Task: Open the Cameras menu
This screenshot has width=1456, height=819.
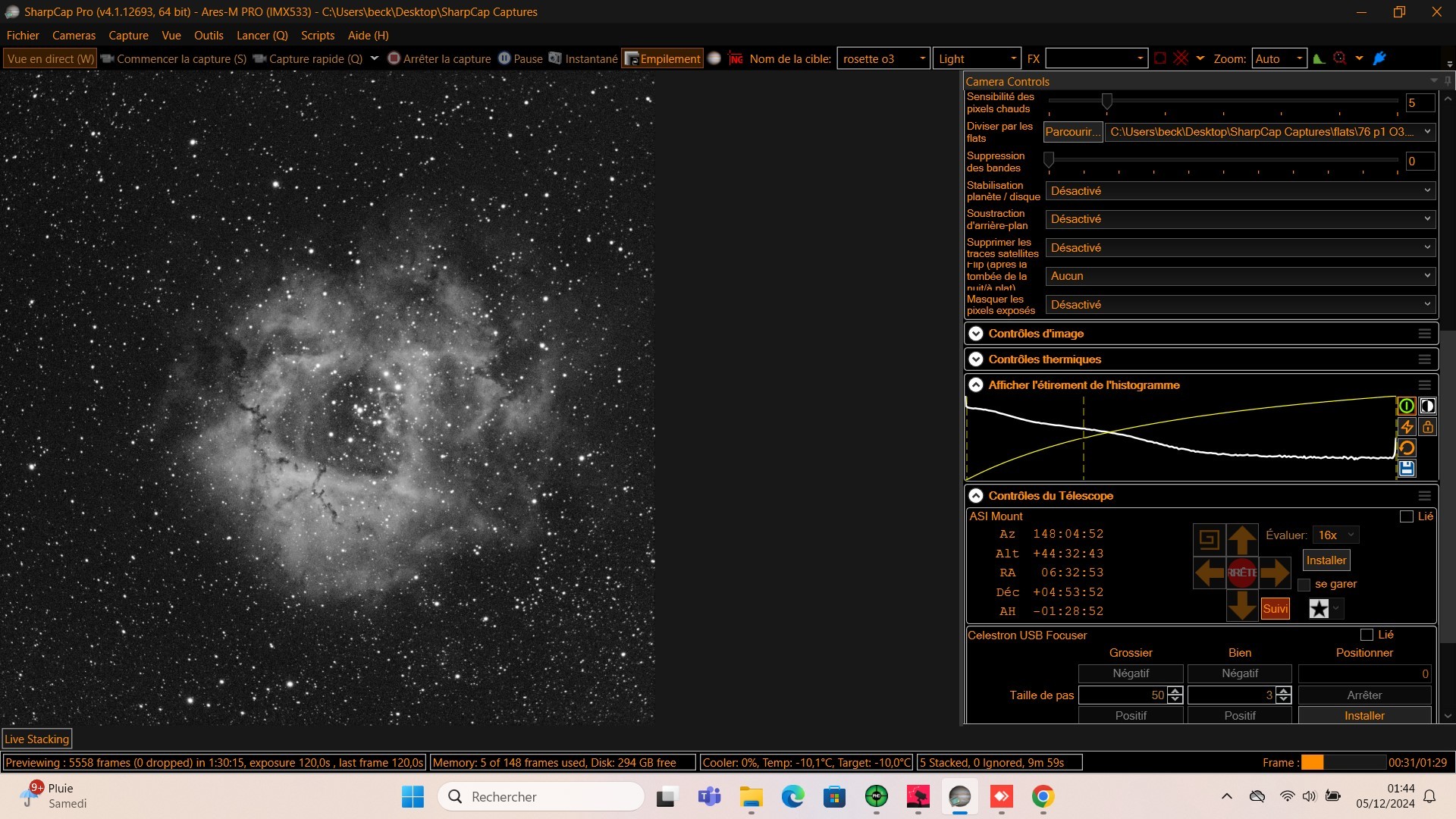Action: click(x=74, y=36)
